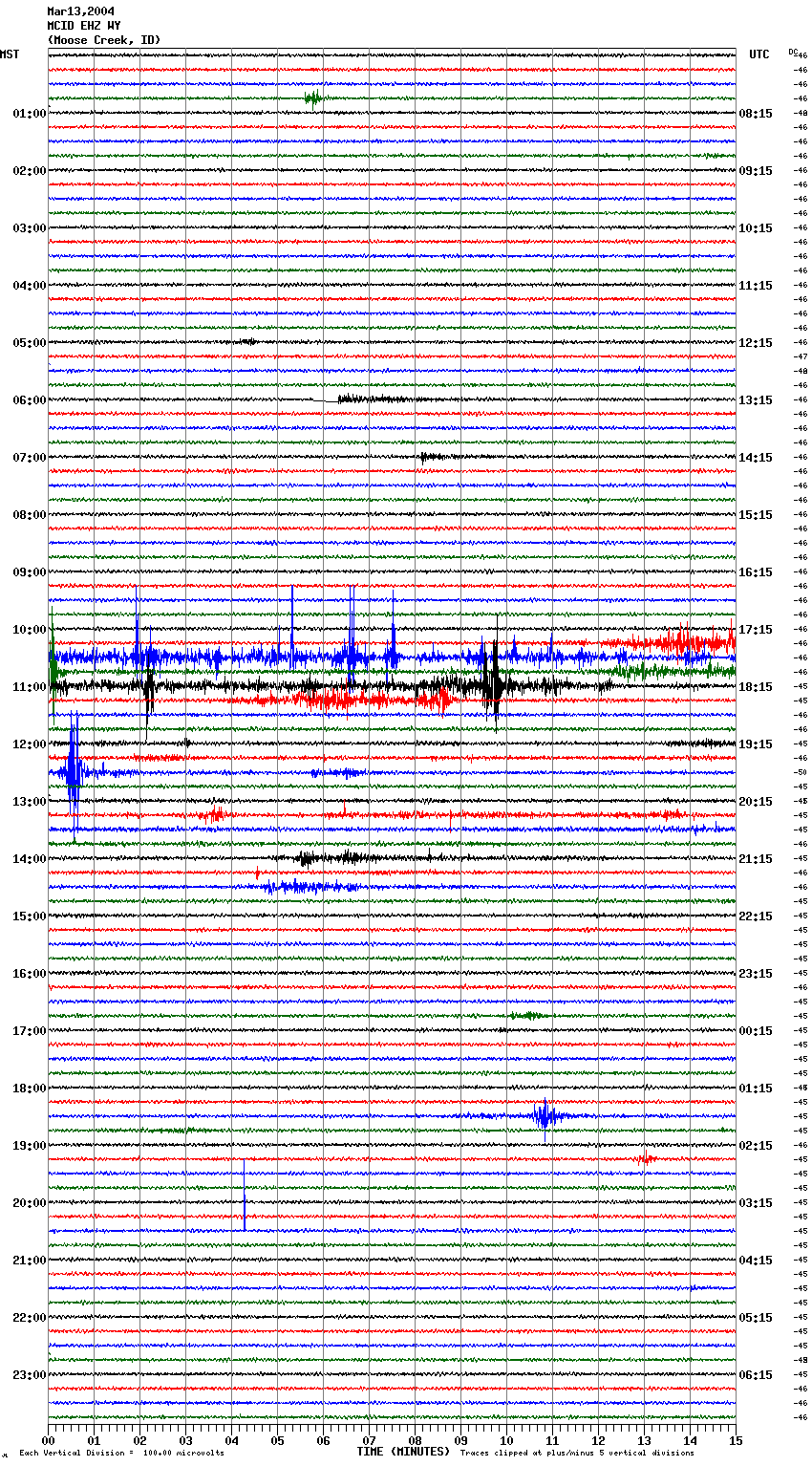Click the 17:15 UTC time label
Screen dimensions: 812x1466
click(756, 630)
